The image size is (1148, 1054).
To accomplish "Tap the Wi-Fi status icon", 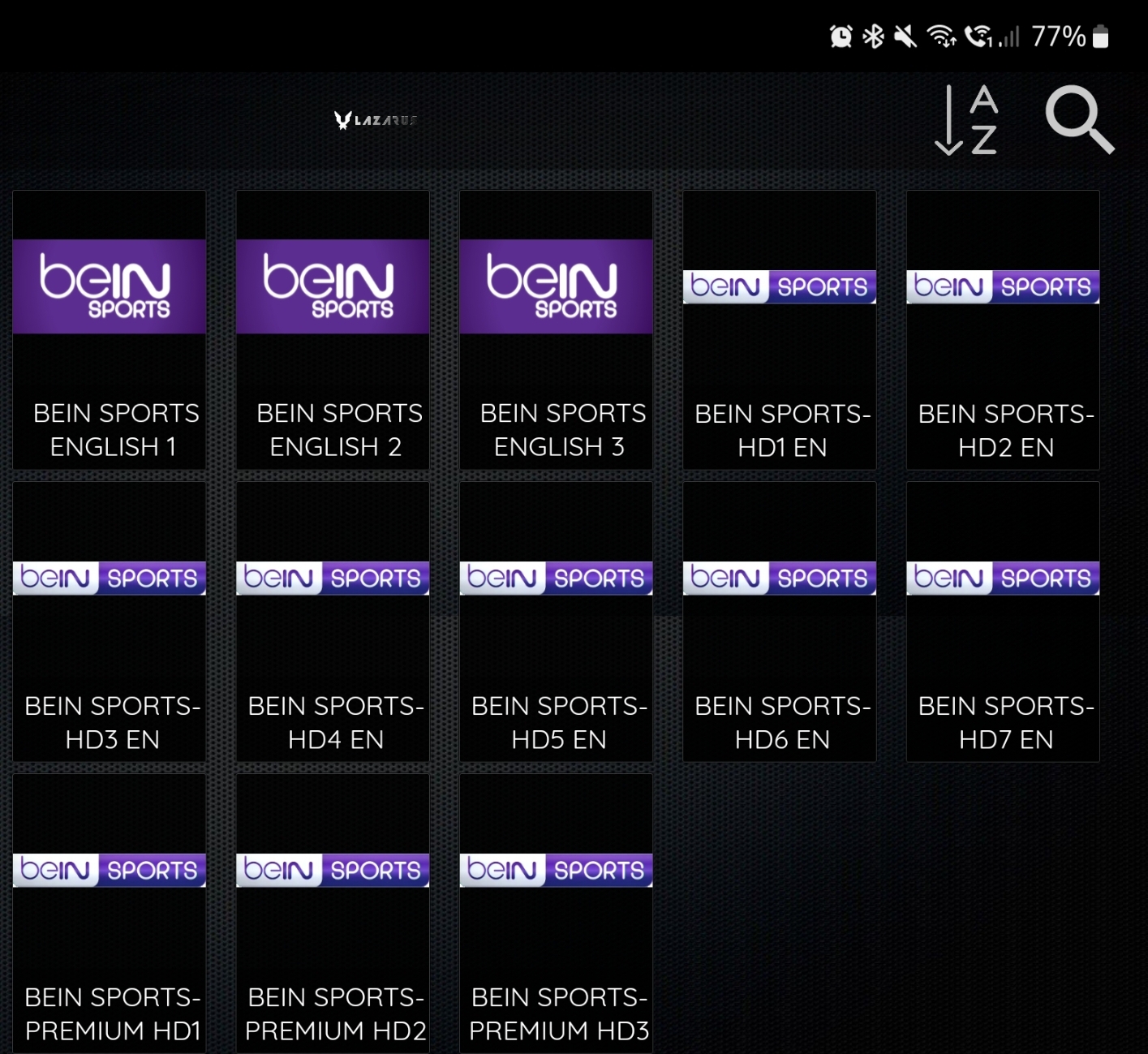I will [941, 37].
